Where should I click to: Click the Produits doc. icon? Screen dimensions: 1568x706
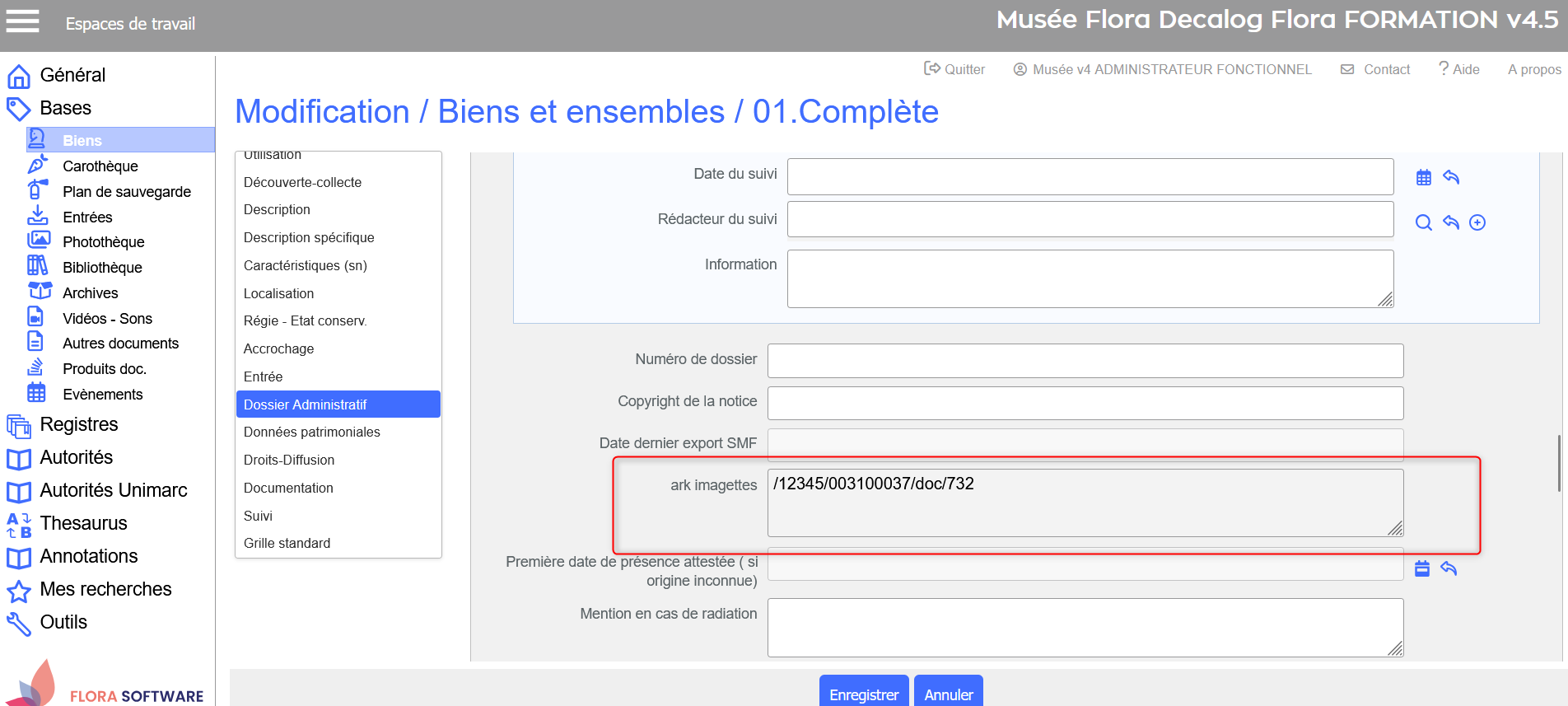(x=36, y=367)
